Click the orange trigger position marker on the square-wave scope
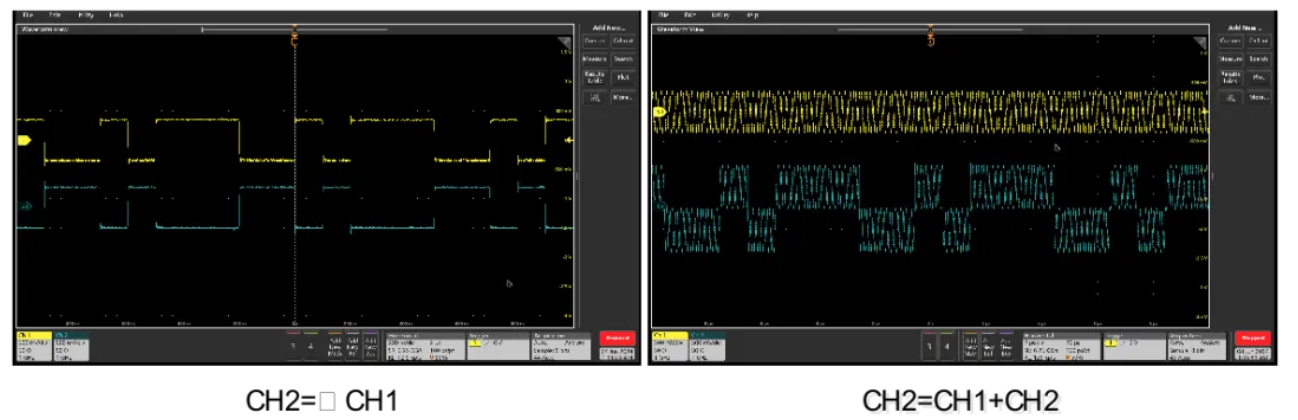Image resolution: width=1298 pixels, height=420 pixels. click(294, 40)
